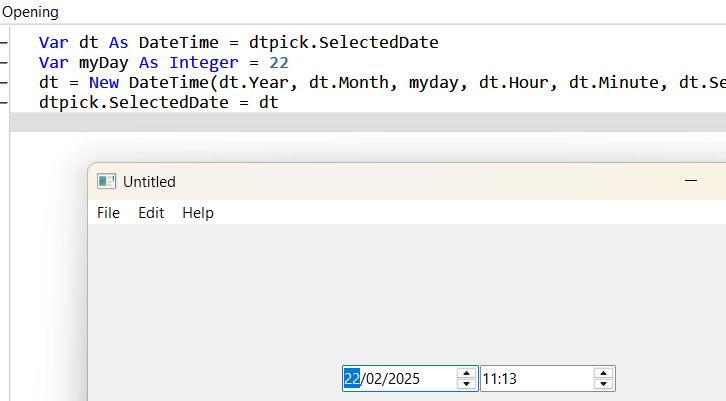Screen dimensions: 726x401
Task: Select the minutes 13 in the time field
Action: coord(509,379)
